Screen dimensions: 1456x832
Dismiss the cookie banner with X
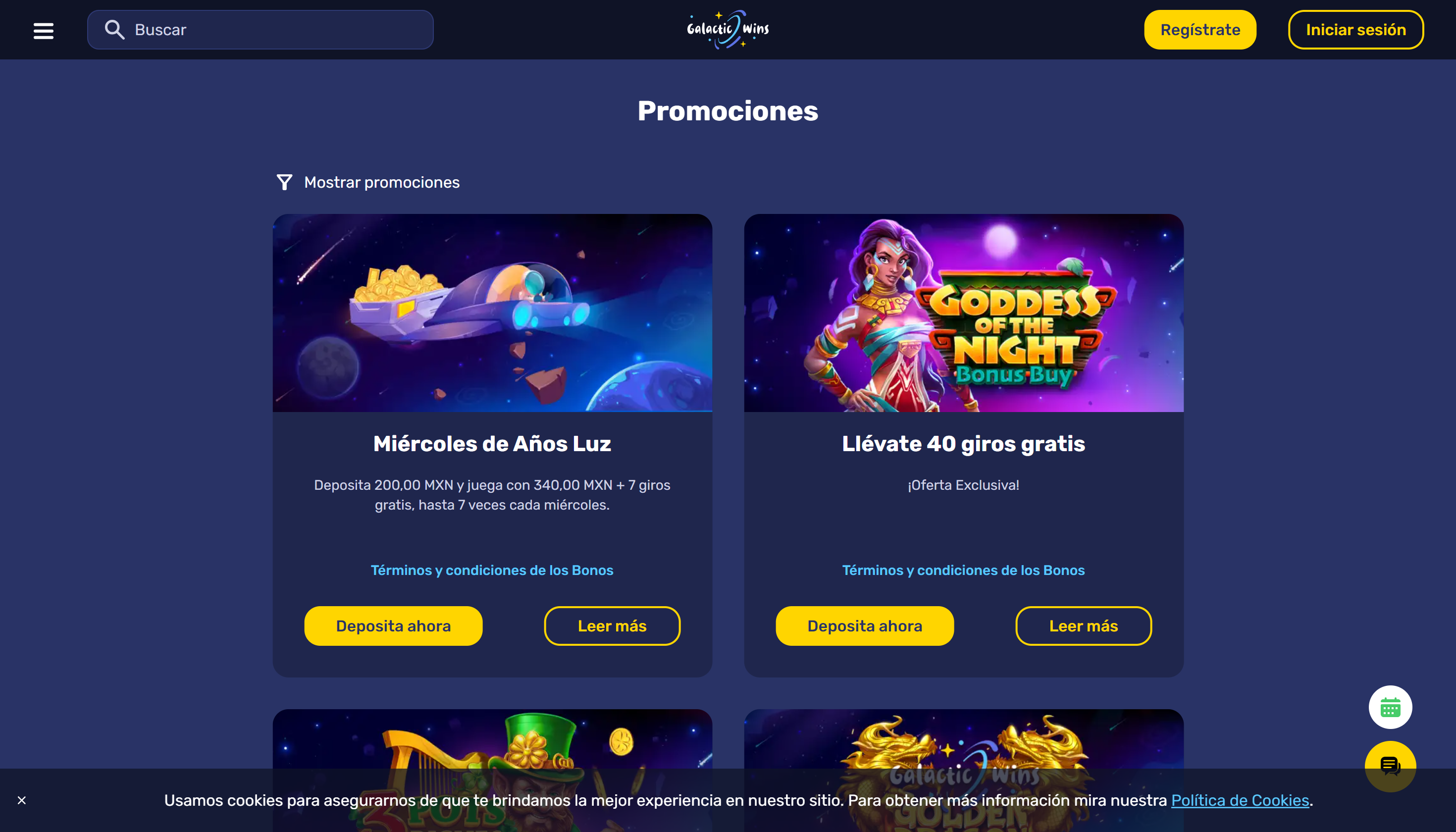point(22,800)
